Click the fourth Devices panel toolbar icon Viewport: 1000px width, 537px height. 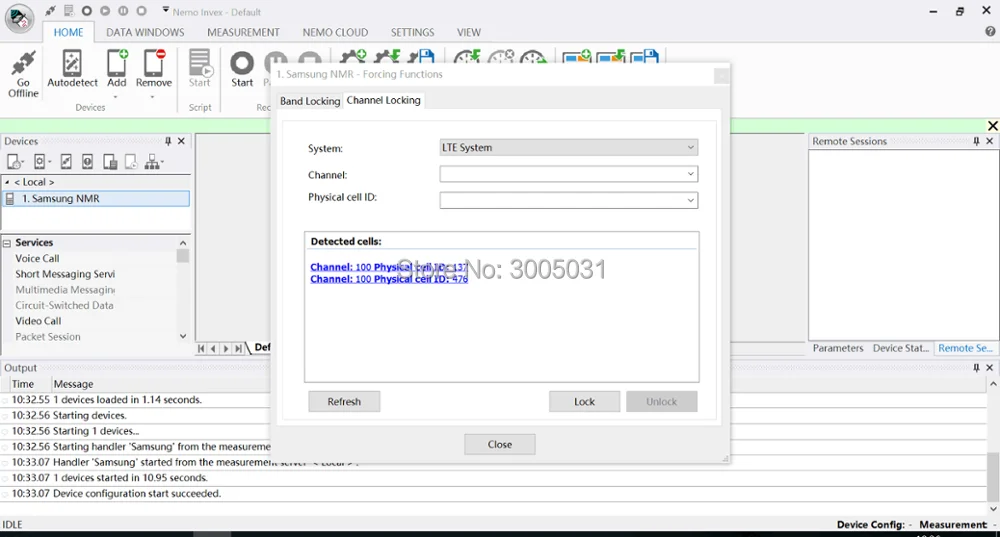pyautogui.click(x=87, y=162)
